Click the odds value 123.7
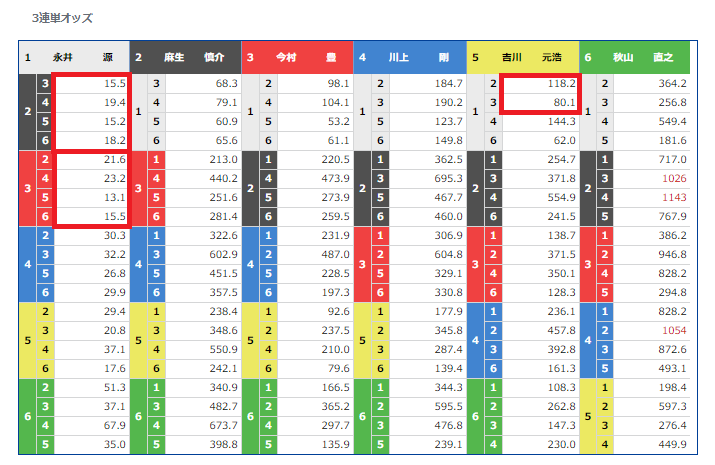715x465 pixels. pos(449,122)
